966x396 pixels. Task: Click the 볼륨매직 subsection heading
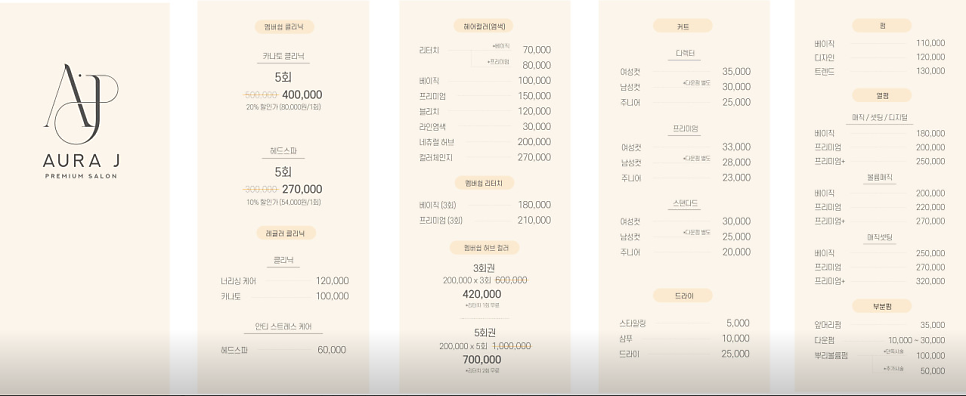[880, 177]
